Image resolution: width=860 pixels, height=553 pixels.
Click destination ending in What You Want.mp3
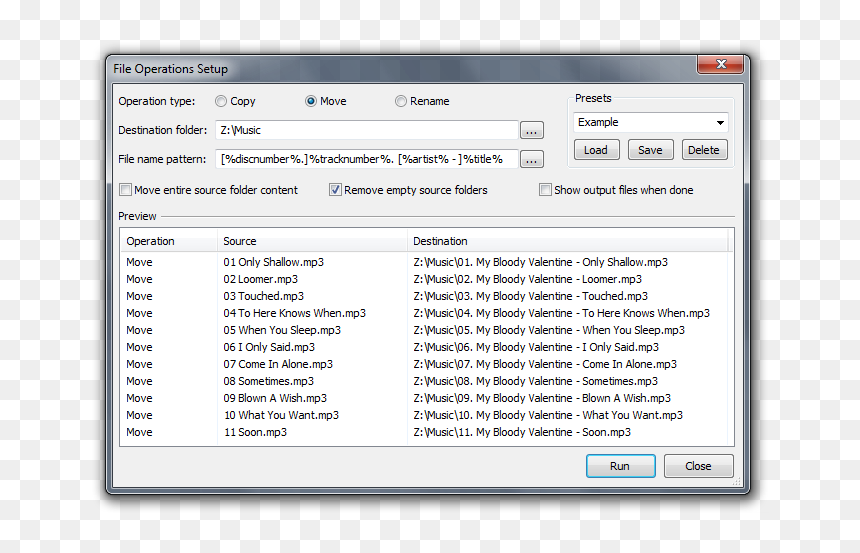point(548,415)
